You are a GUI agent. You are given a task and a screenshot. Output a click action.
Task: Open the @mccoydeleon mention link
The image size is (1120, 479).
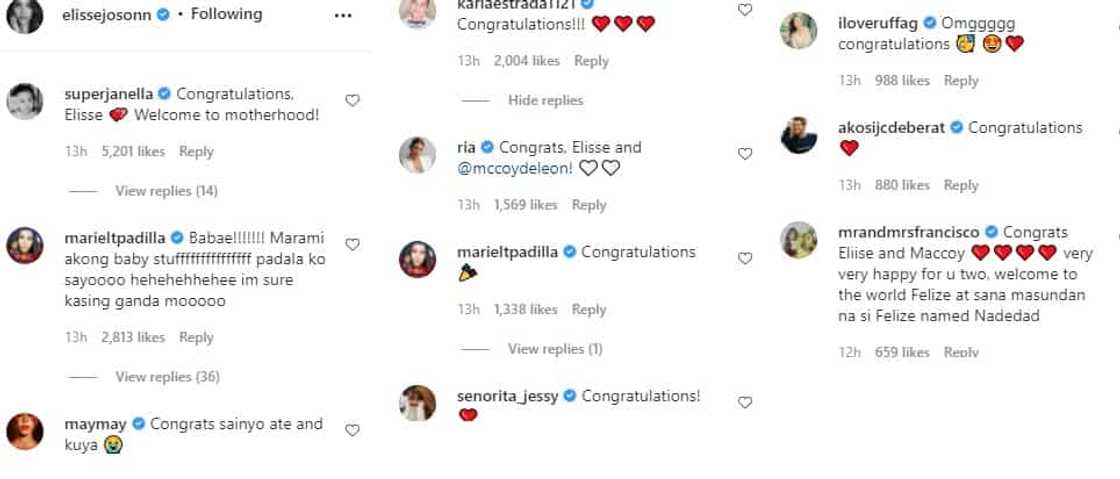coord(515,168)
